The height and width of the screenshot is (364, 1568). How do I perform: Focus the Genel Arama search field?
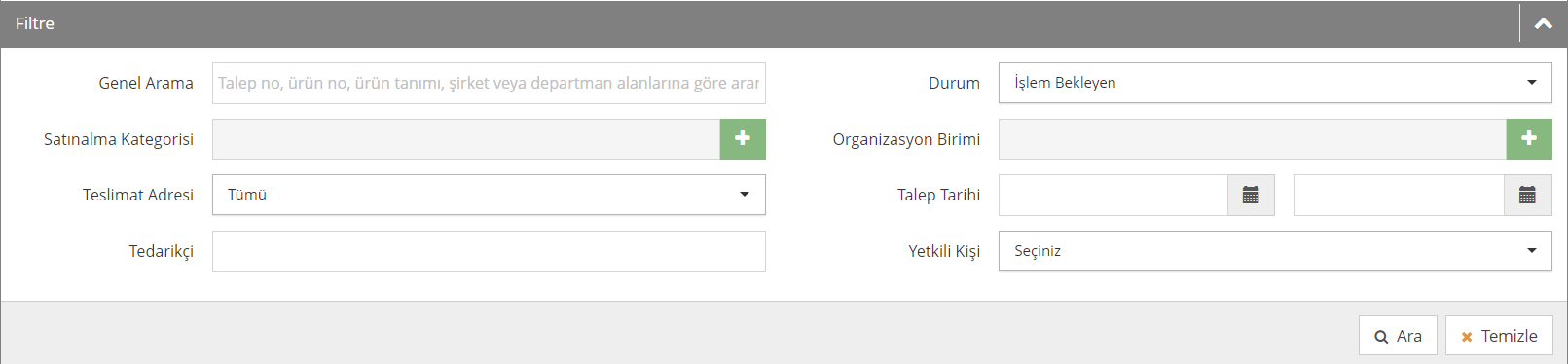[489, 83]
